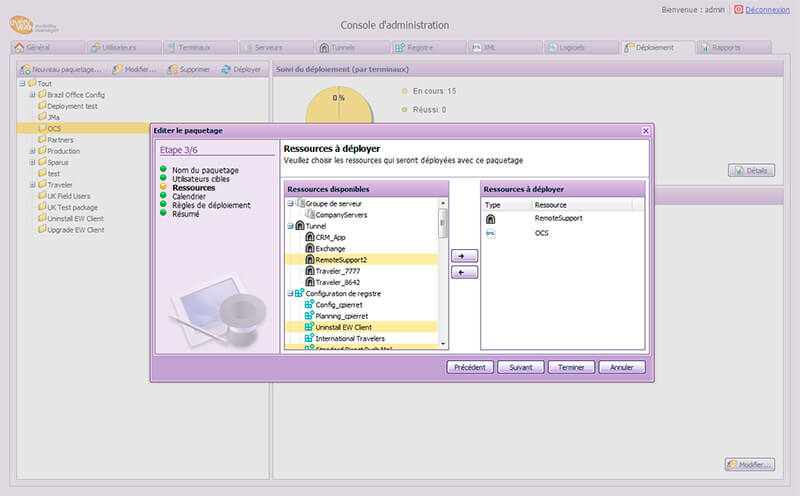Viewport: 800px width, 496px height.
Task: Click the Deployment test folder icon
Action: [42, 105]
